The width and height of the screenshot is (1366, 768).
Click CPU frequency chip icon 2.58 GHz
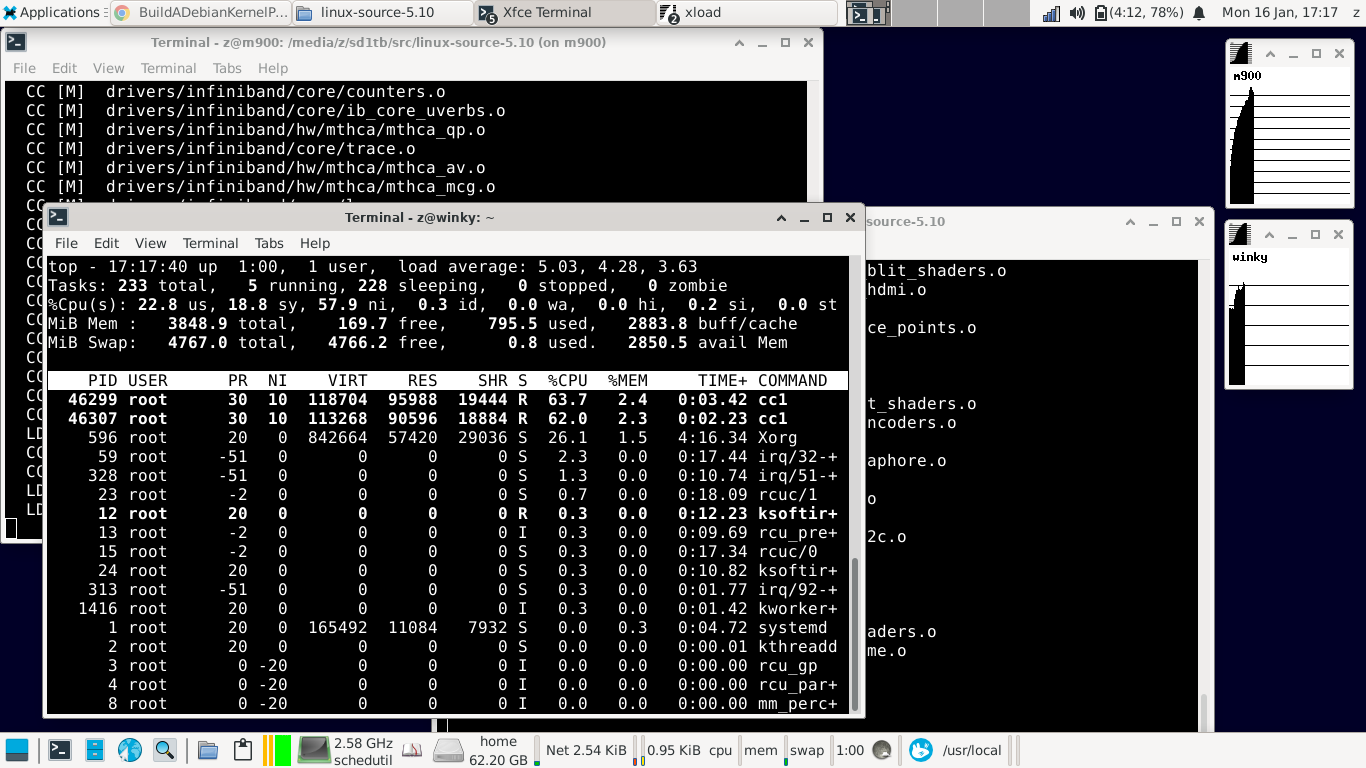click(x=314, y=750)
